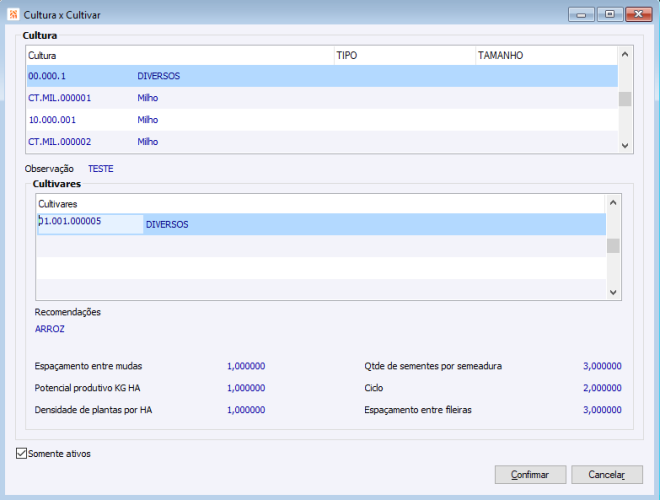Click the 01.001.000005 cultivar code field
Viewport: 660px width, 500px height.
90,224
